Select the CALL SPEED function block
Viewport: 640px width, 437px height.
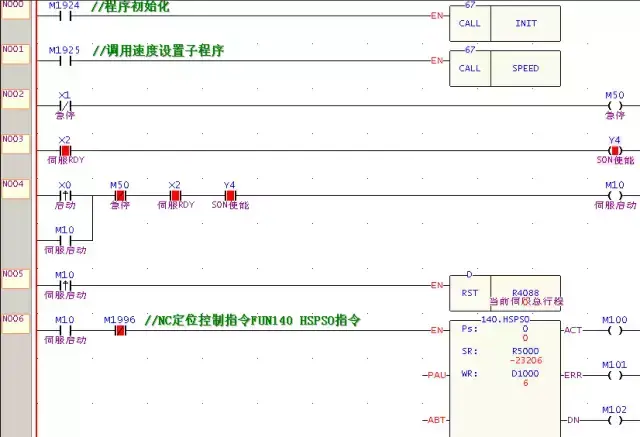tap(505, 68)
